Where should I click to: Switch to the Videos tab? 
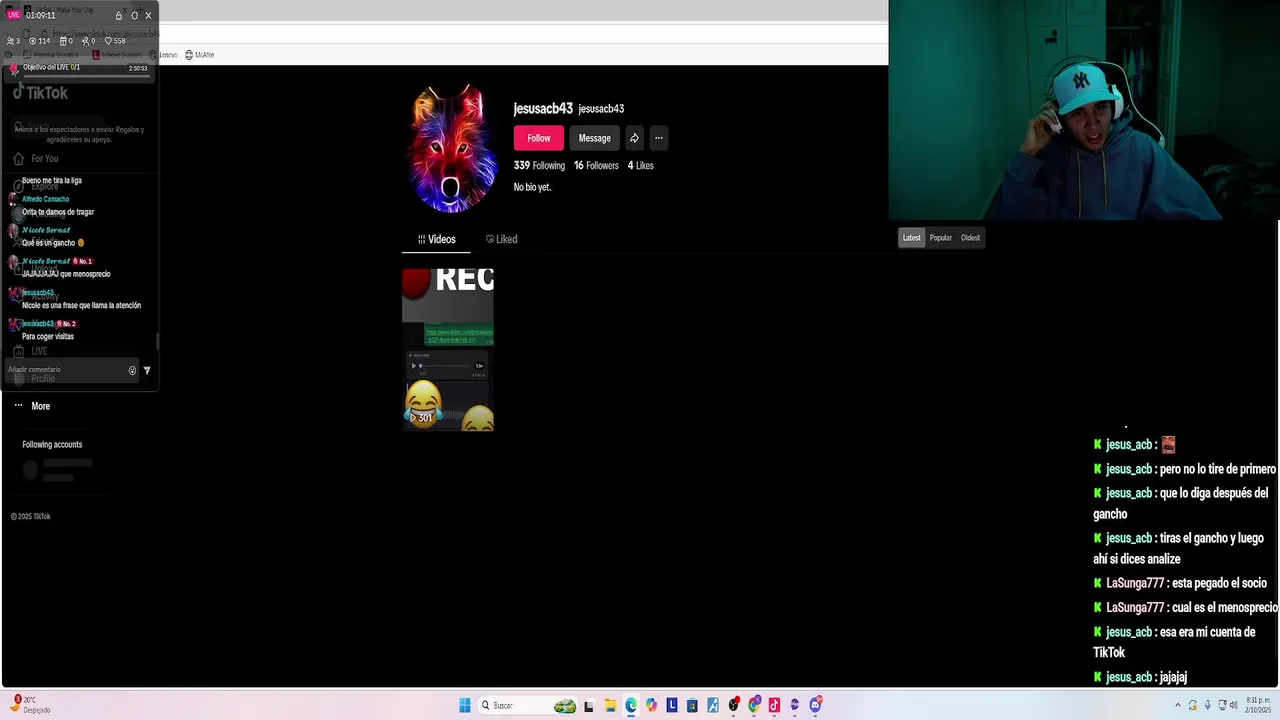(436, 239)
